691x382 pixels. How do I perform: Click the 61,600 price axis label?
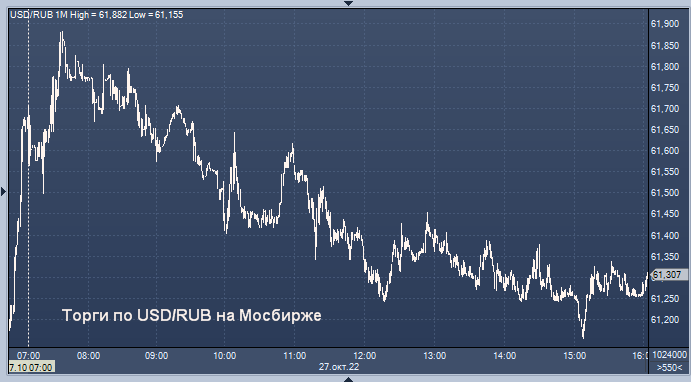pyautogui.click(x=665, y=151)
